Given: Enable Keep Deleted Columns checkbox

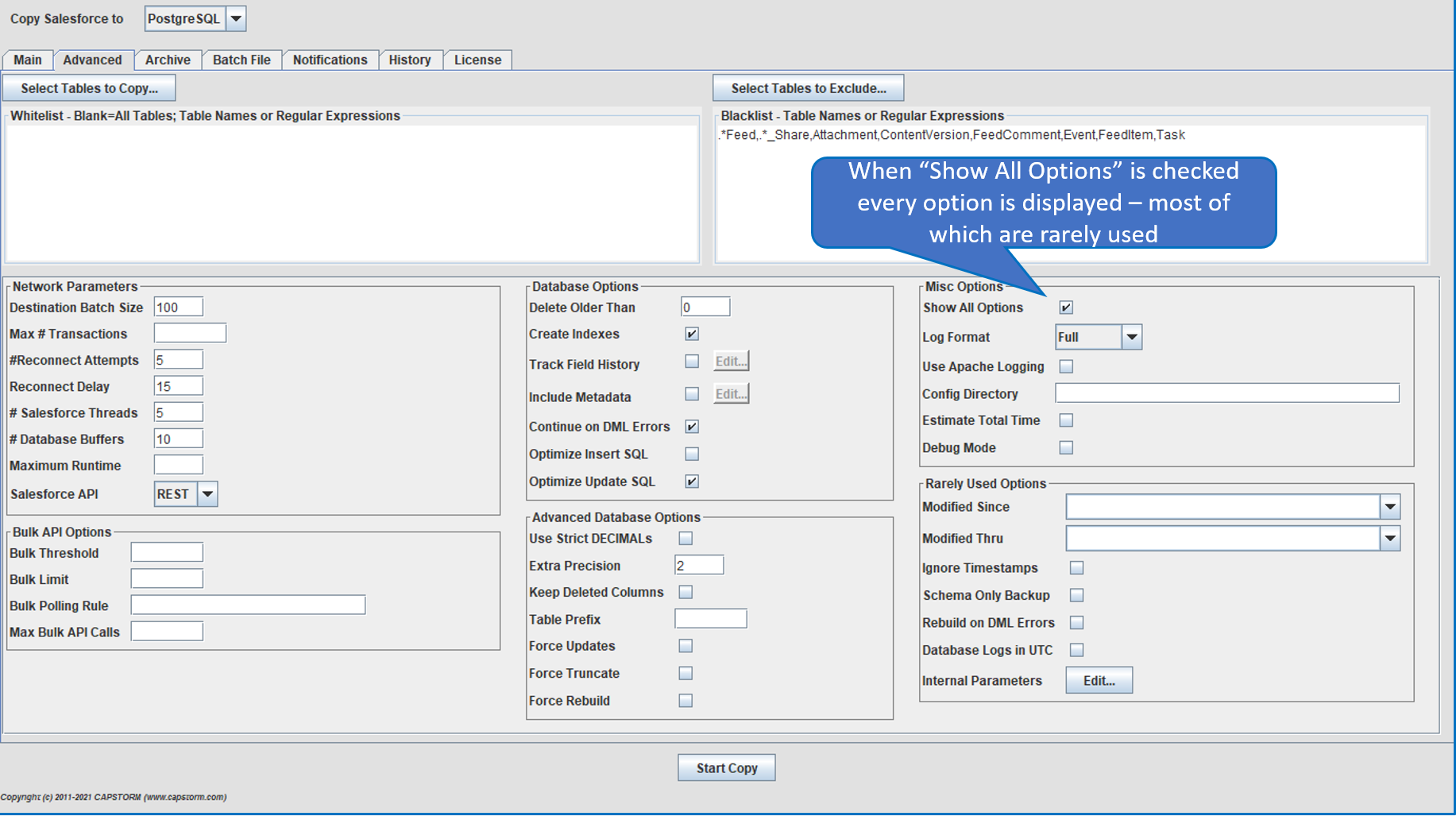Looking at the screenshot, I should [x=686, y=592].
